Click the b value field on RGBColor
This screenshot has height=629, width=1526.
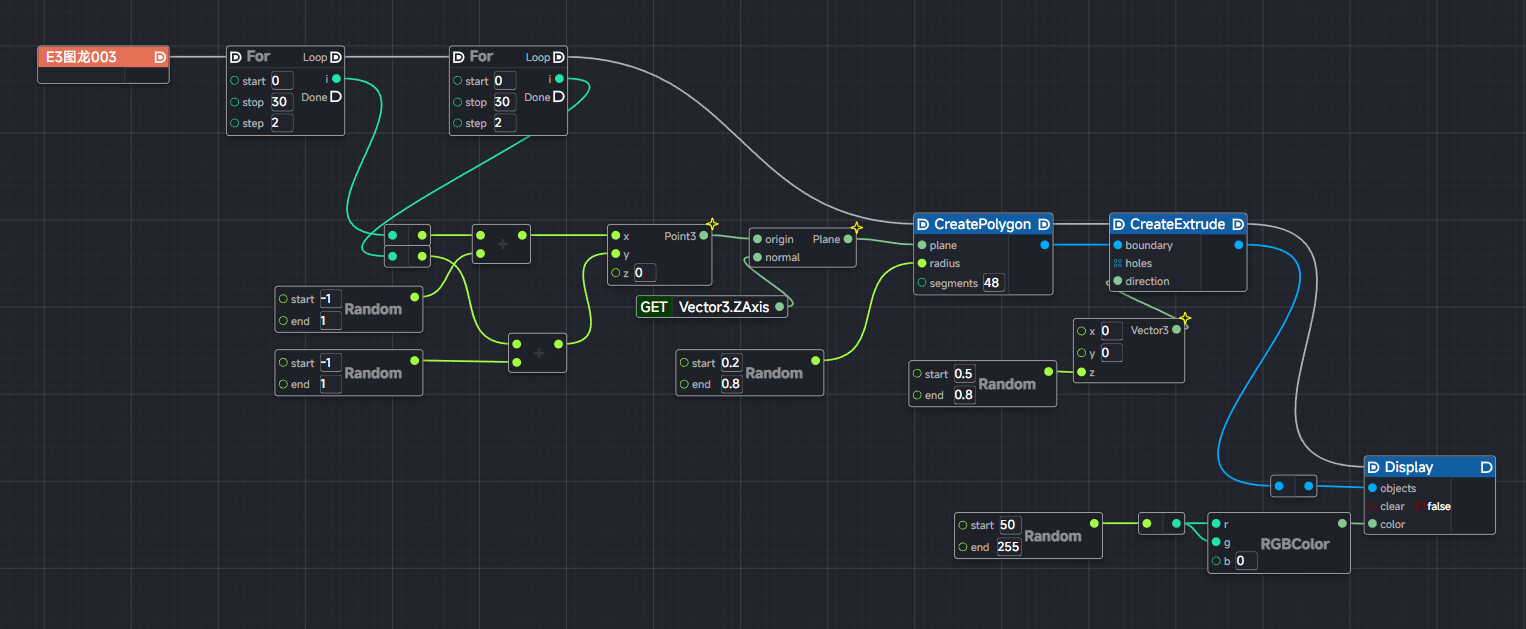[x=1245, y=561]
